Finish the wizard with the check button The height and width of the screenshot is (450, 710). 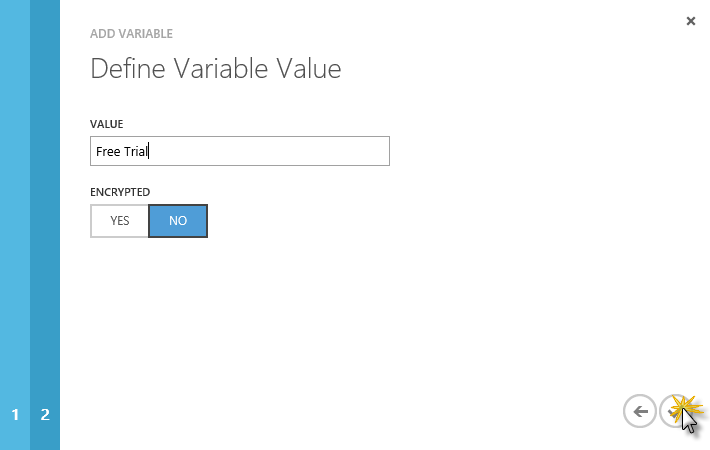675,411
